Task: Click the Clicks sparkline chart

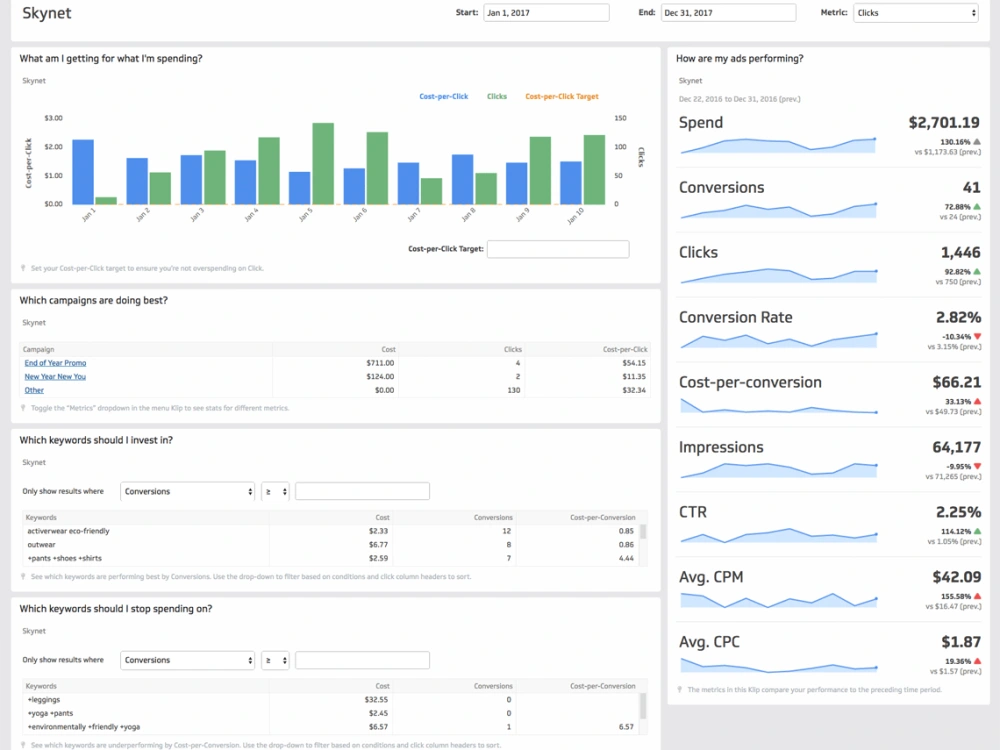Action: pyautogui.click(x=778, y=276)
